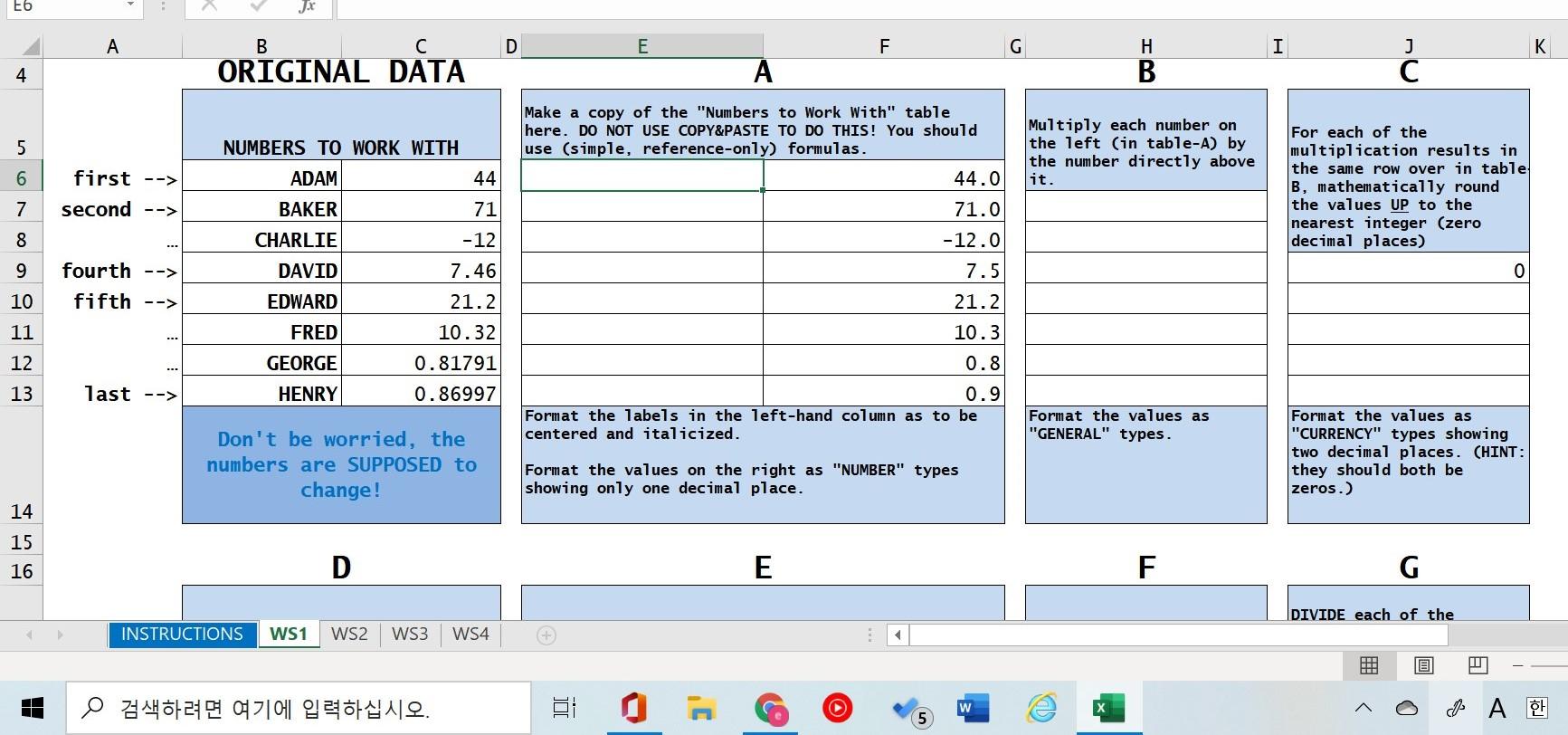Open the WS3 sheet tab
1568x735 pixels.
pos(410,634)
